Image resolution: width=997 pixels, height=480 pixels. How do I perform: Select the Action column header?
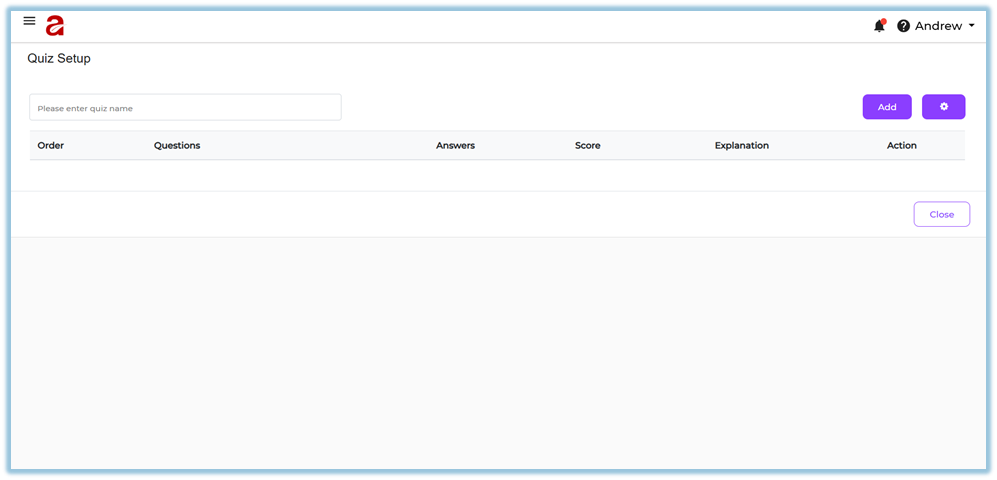[901, 146]
